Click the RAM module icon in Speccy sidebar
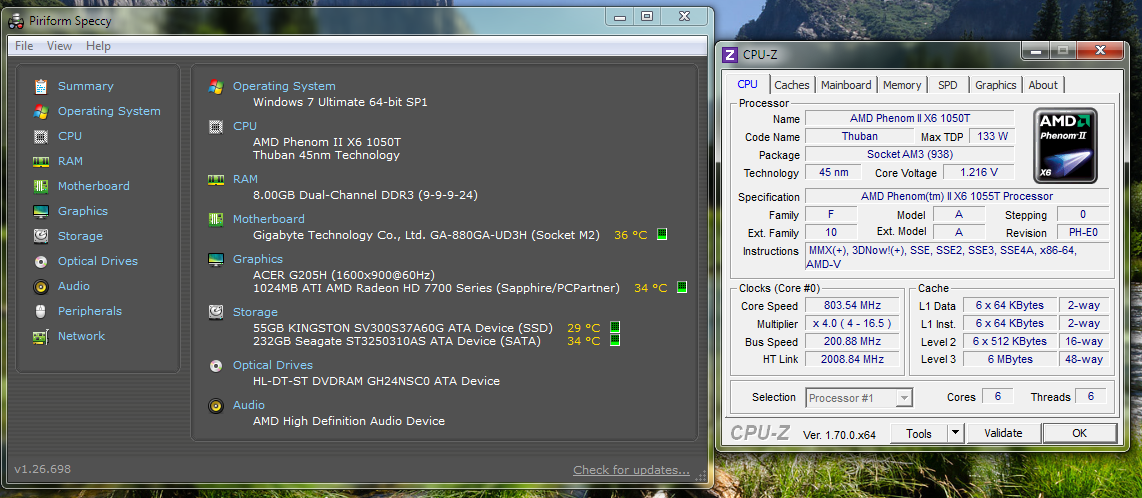 (x=41, y=161)
